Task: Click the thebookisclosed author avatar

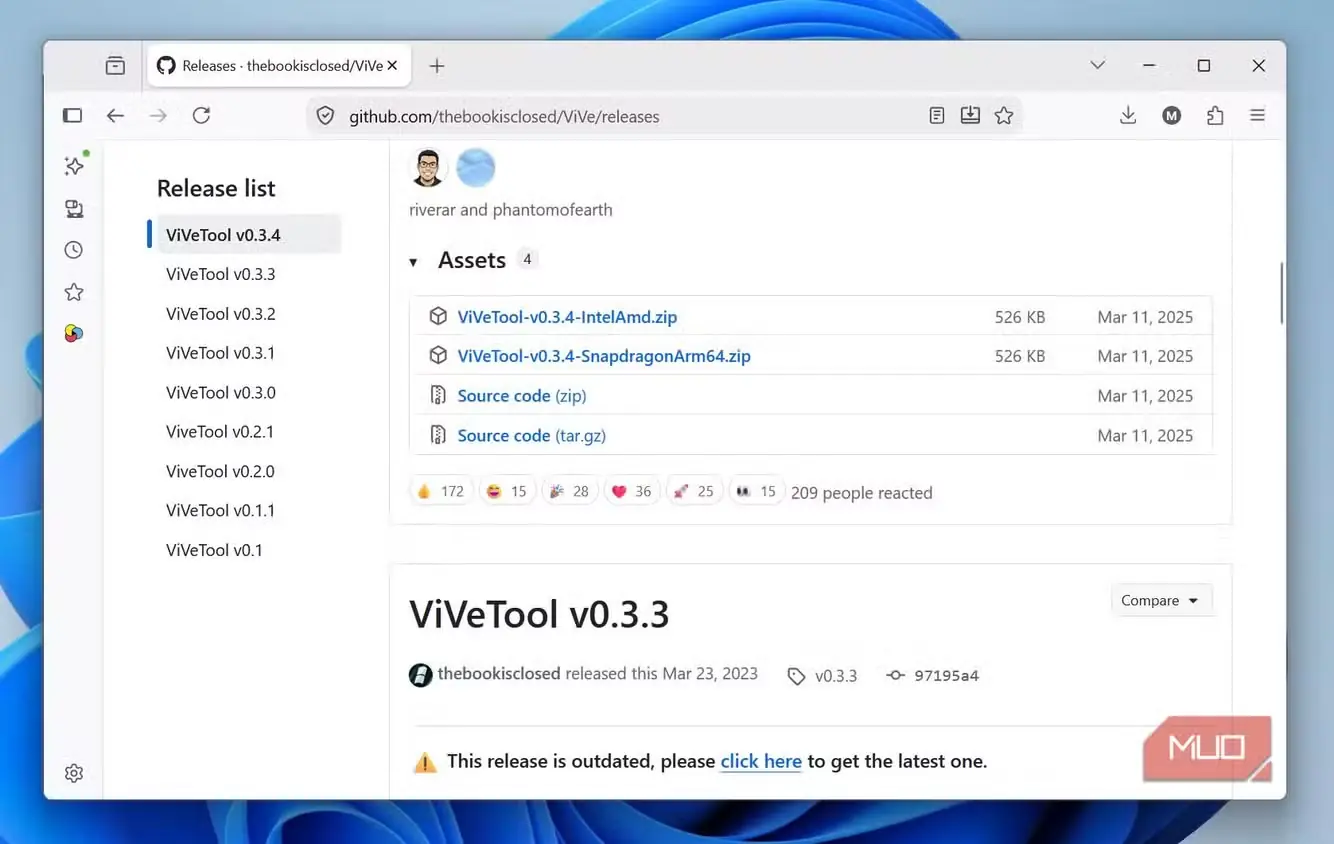Action: [x=421, y=675]
